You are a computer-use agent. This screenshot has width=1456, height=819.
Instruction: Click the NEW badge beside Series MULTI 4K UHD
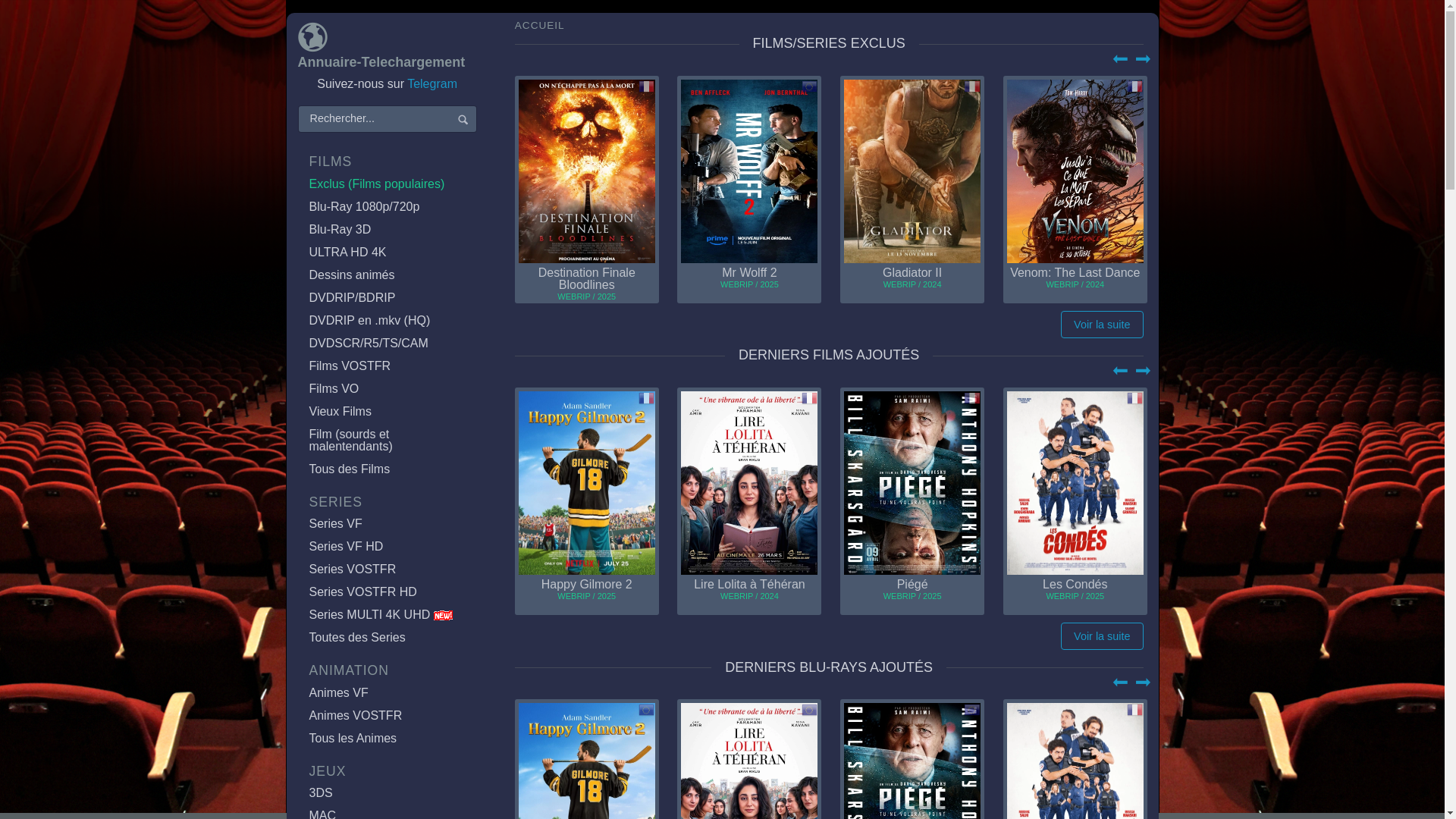click(443, 616)
